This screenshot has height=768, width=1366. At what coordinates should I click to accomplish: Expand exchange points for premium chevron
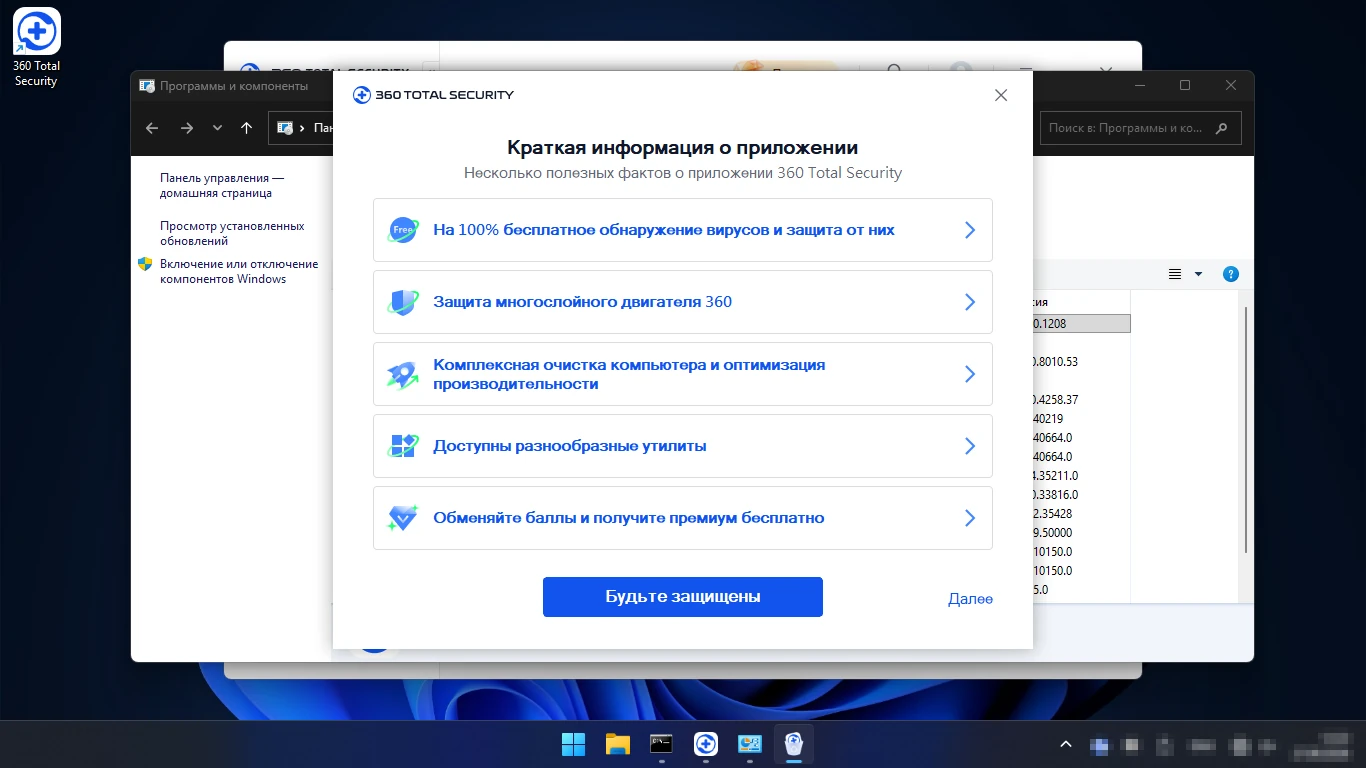969,518
